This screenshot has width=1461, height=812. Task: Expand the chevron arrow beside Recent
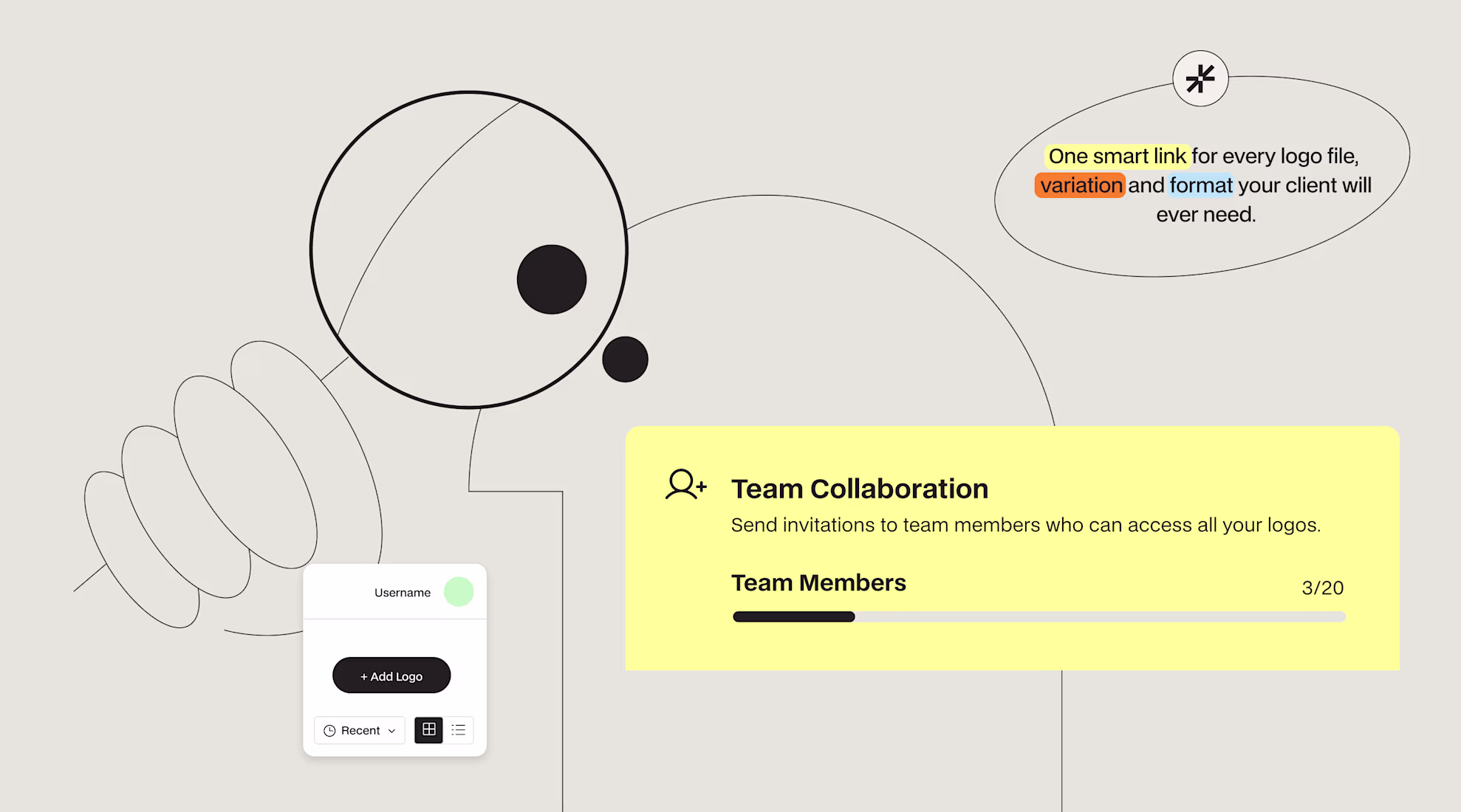(x=392, y=731)
